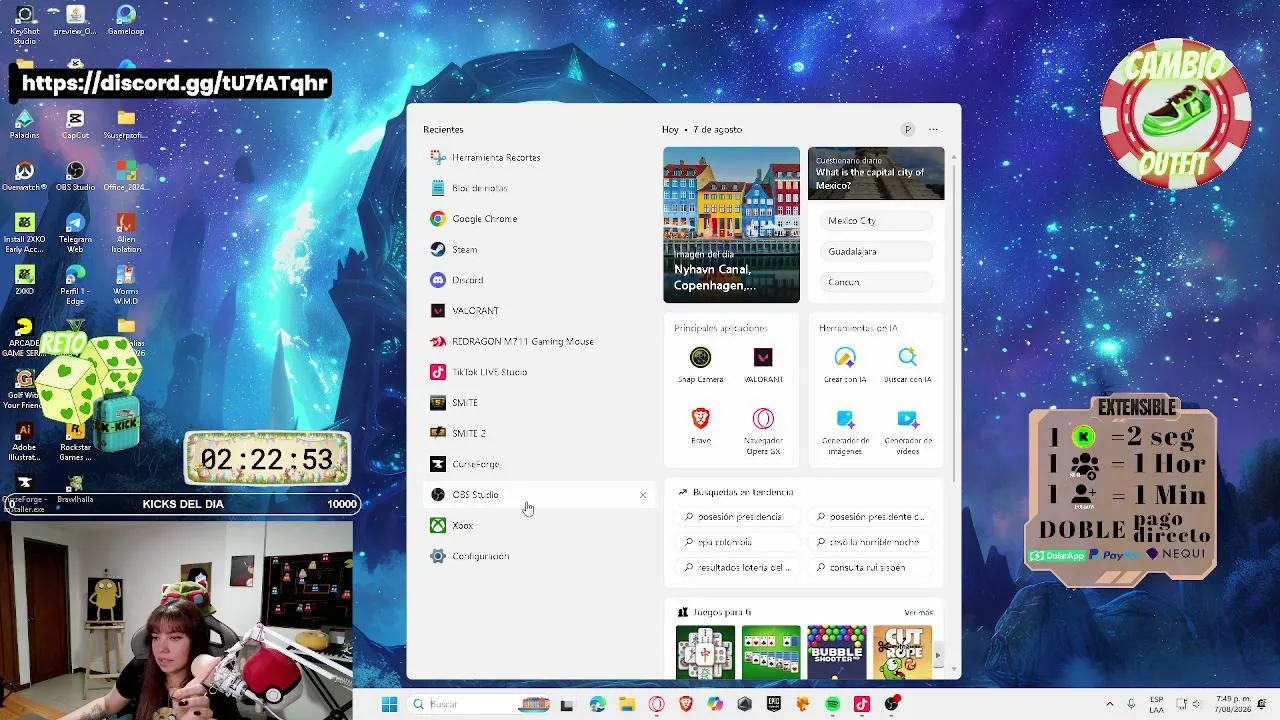Viewport: 1280px width, 720px height.
Task: Open the Bubble Shooter game thumbnail
Action: [x=836, y=652]
